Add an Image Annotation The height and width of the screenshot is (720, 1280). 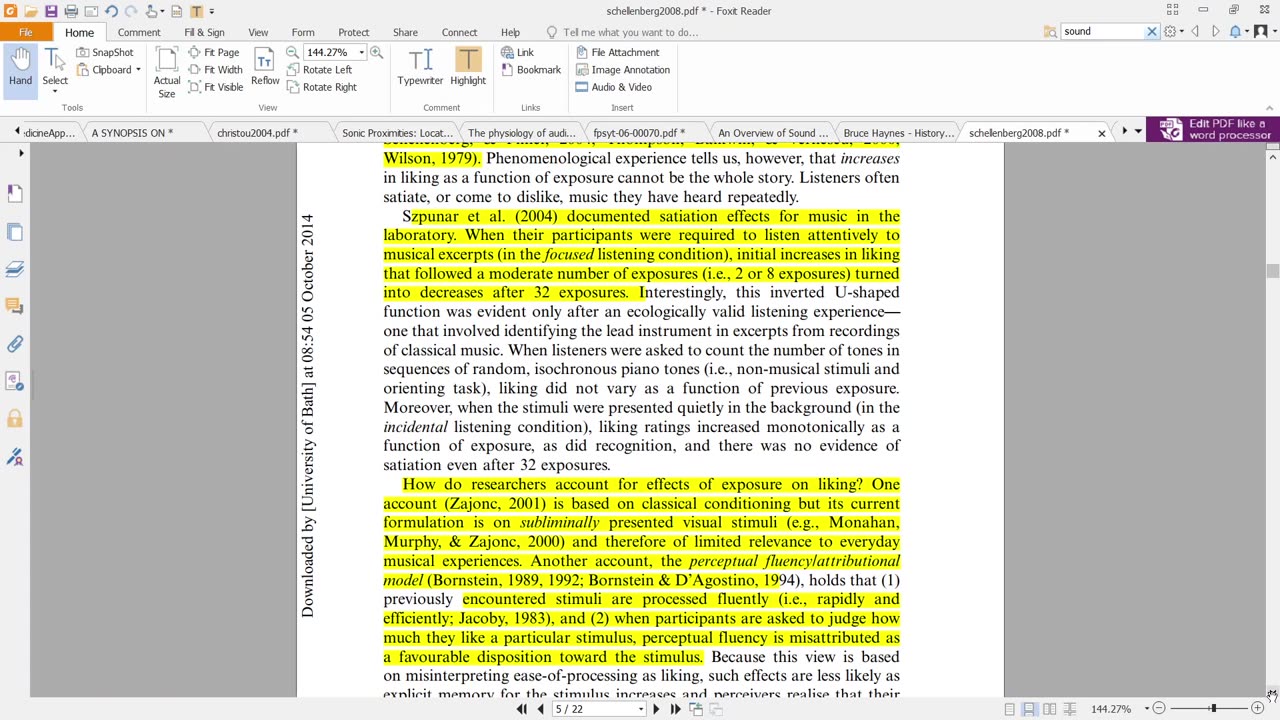[x=622, y=70]
